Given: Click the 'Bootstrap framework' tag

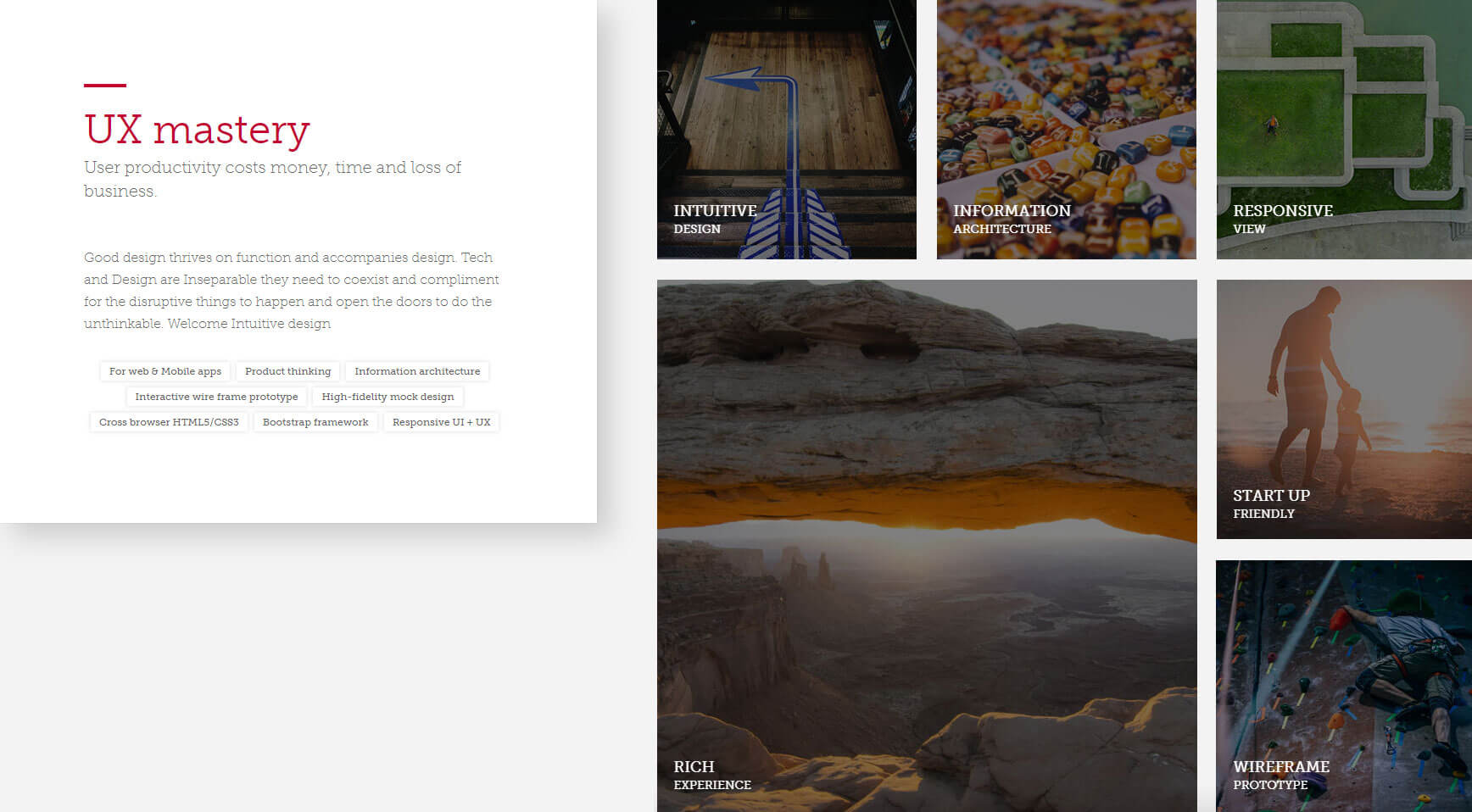Looking at the screenshot, I should (x=315, y=422).
